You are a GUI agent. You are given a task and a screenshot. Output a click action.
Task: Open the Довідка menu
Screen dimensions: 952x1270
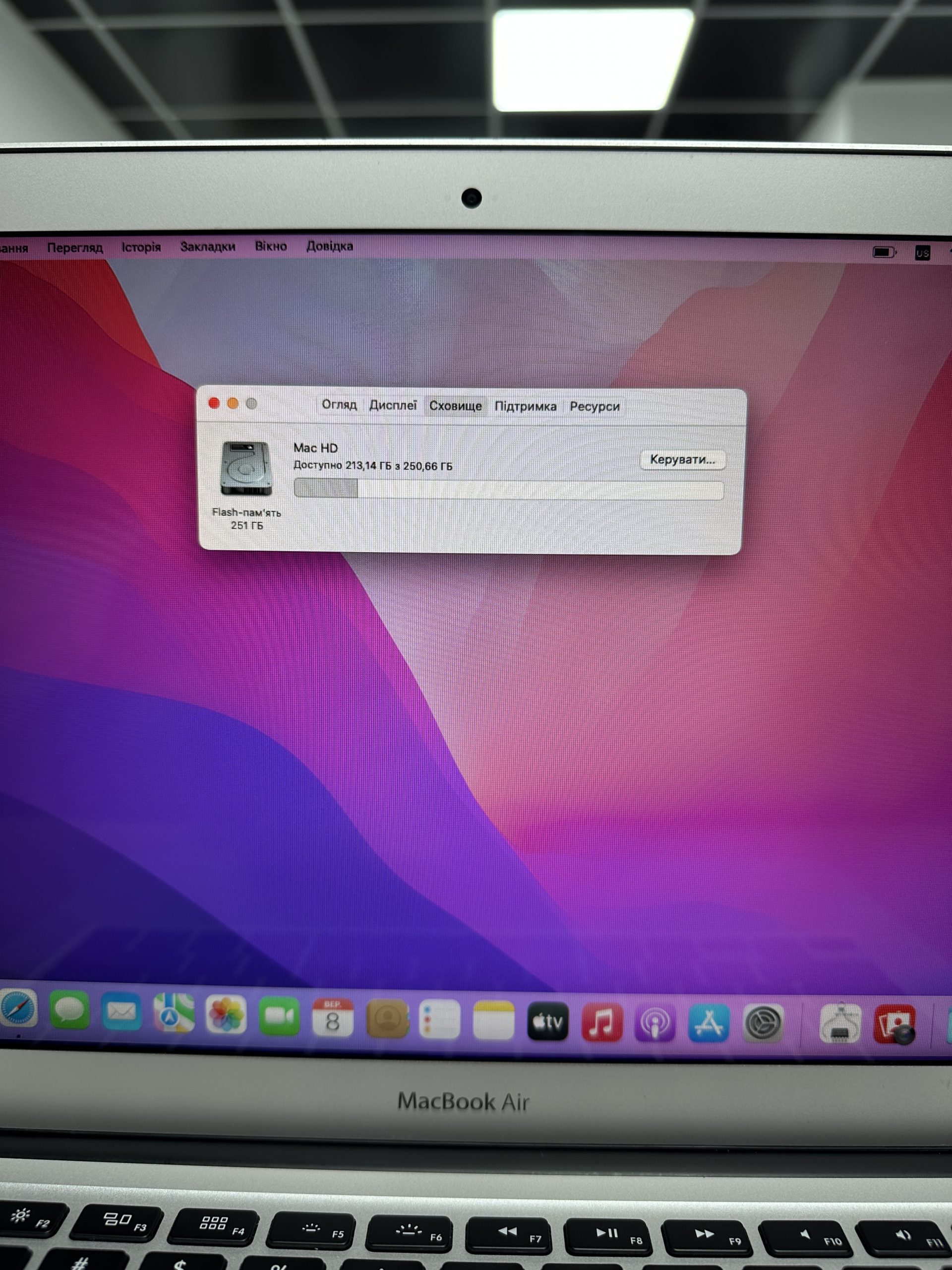330,246
